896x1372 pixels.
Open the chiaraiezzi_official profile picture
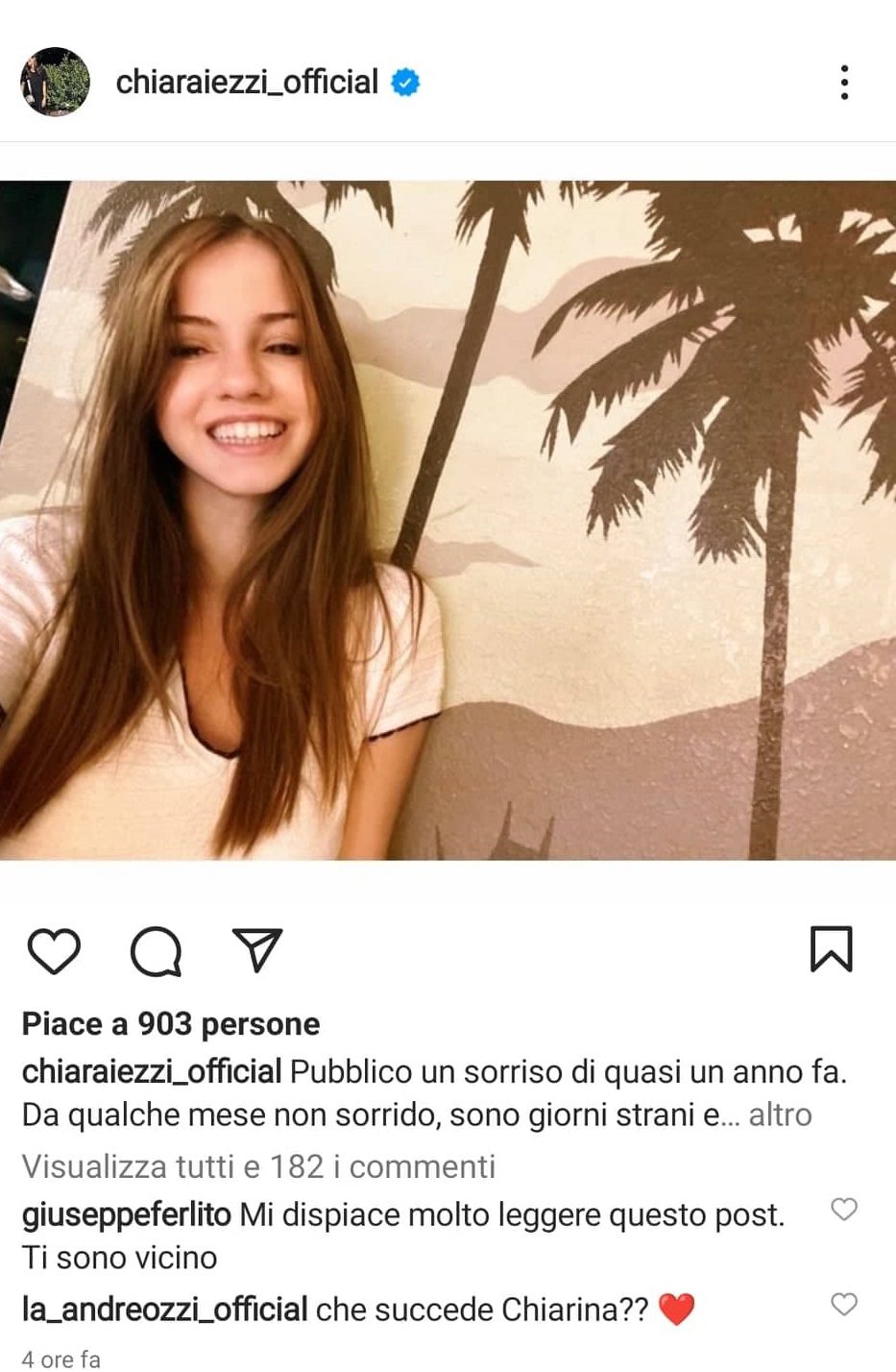point(55,82)
